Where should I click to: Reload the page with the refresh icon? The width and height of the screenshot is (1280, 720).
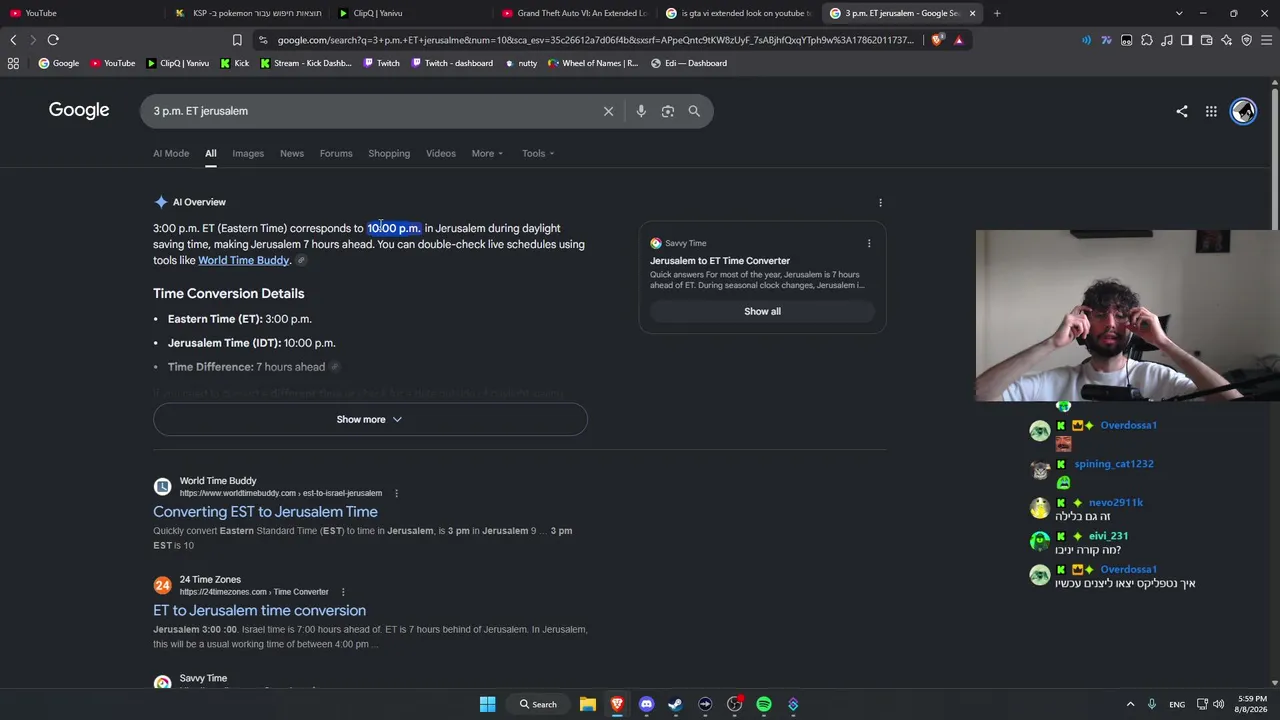coord(53,40)
